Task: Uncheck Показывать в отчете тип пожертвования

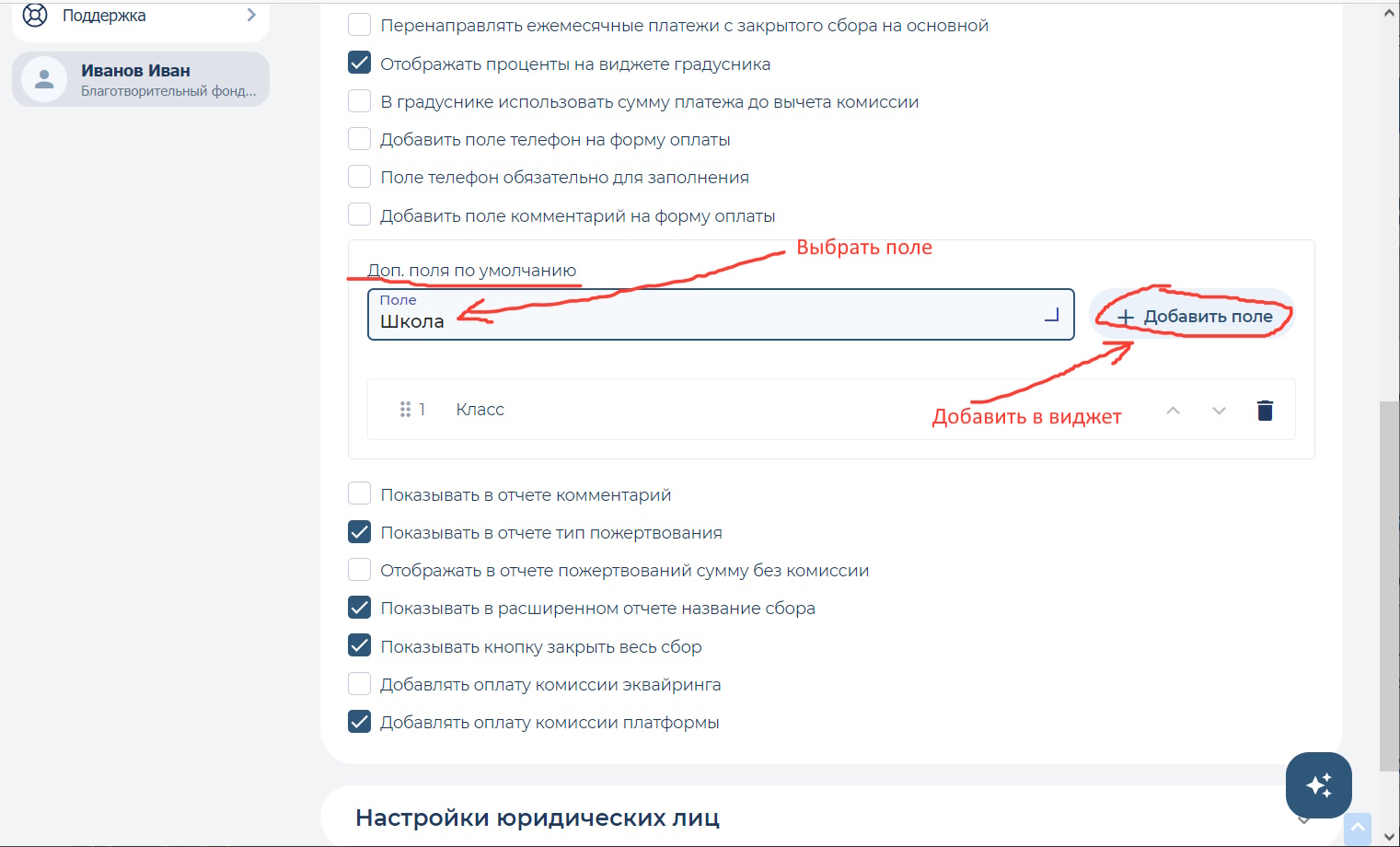Action: tap(360, 532)
